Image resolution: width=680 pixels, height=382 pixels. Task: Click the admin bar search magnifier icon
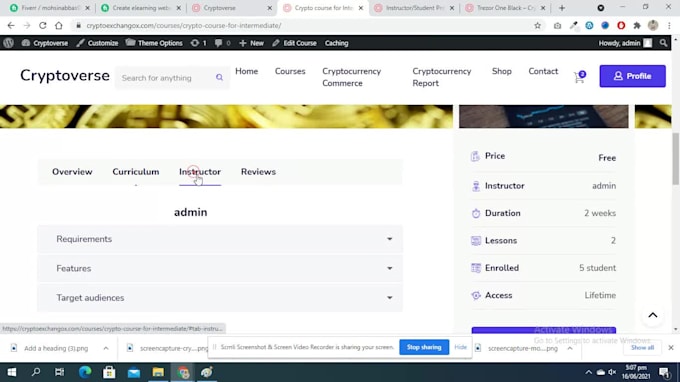coord(664,43)
